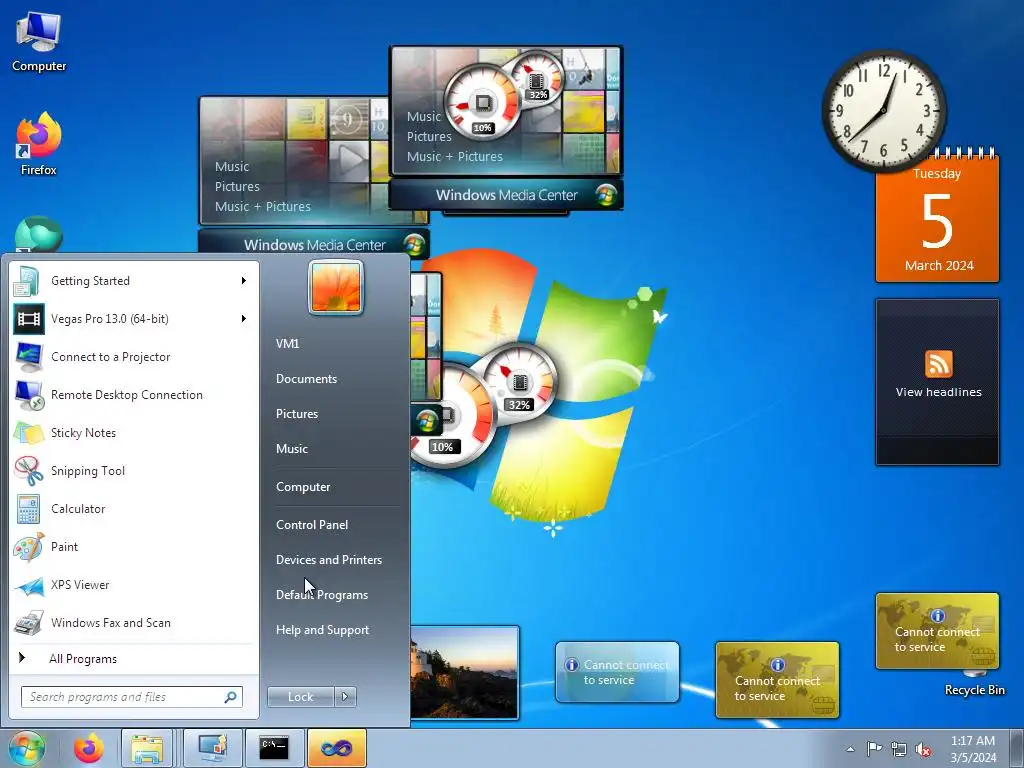
Task: Click the Lock button
Action: (x=301, y=697)
